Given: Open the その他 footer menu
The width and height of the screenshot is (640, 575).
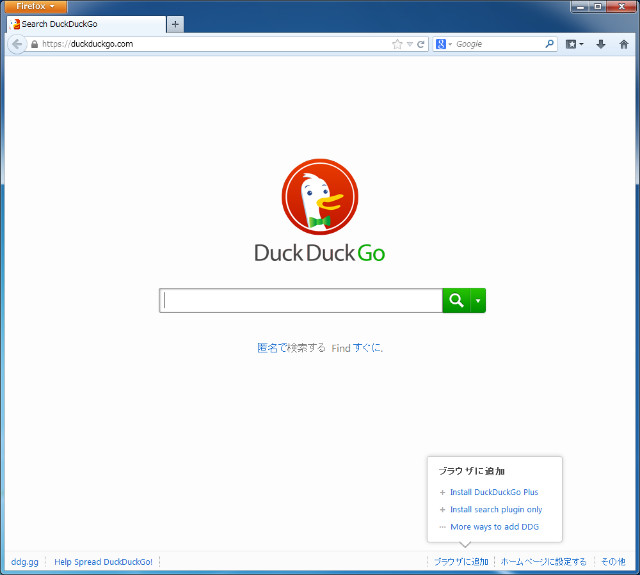Looking at the screenshot, I should (x=613, y=562).
